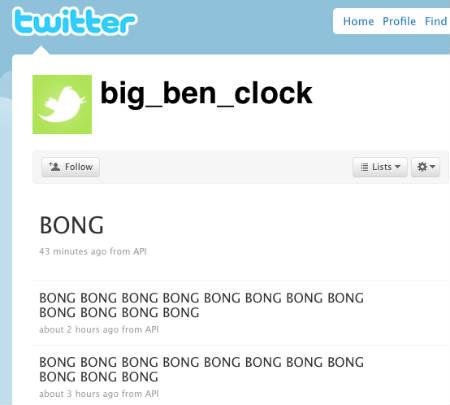
Task: Click the big_ben_clock username heading
Action: click(206, 94)
